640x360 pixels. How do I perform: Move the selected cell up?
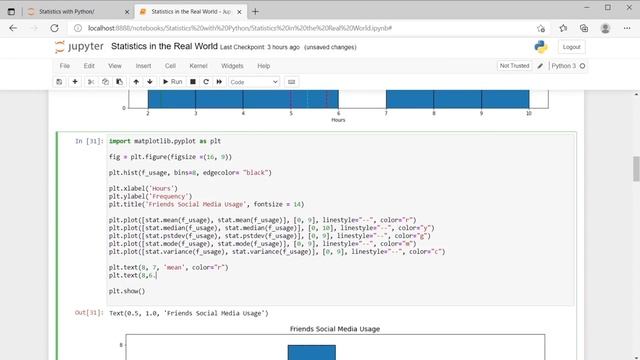coord(136,82)
